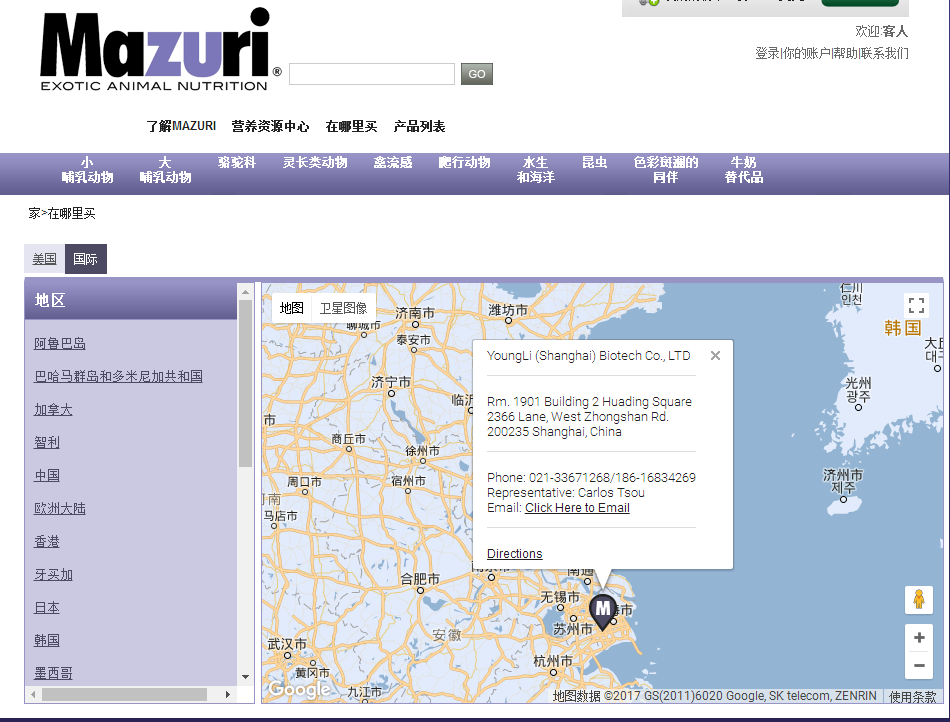Screen dimensions: 950x722
Task: Switch to the 国际 tab
Action: [x=85, y=259]
